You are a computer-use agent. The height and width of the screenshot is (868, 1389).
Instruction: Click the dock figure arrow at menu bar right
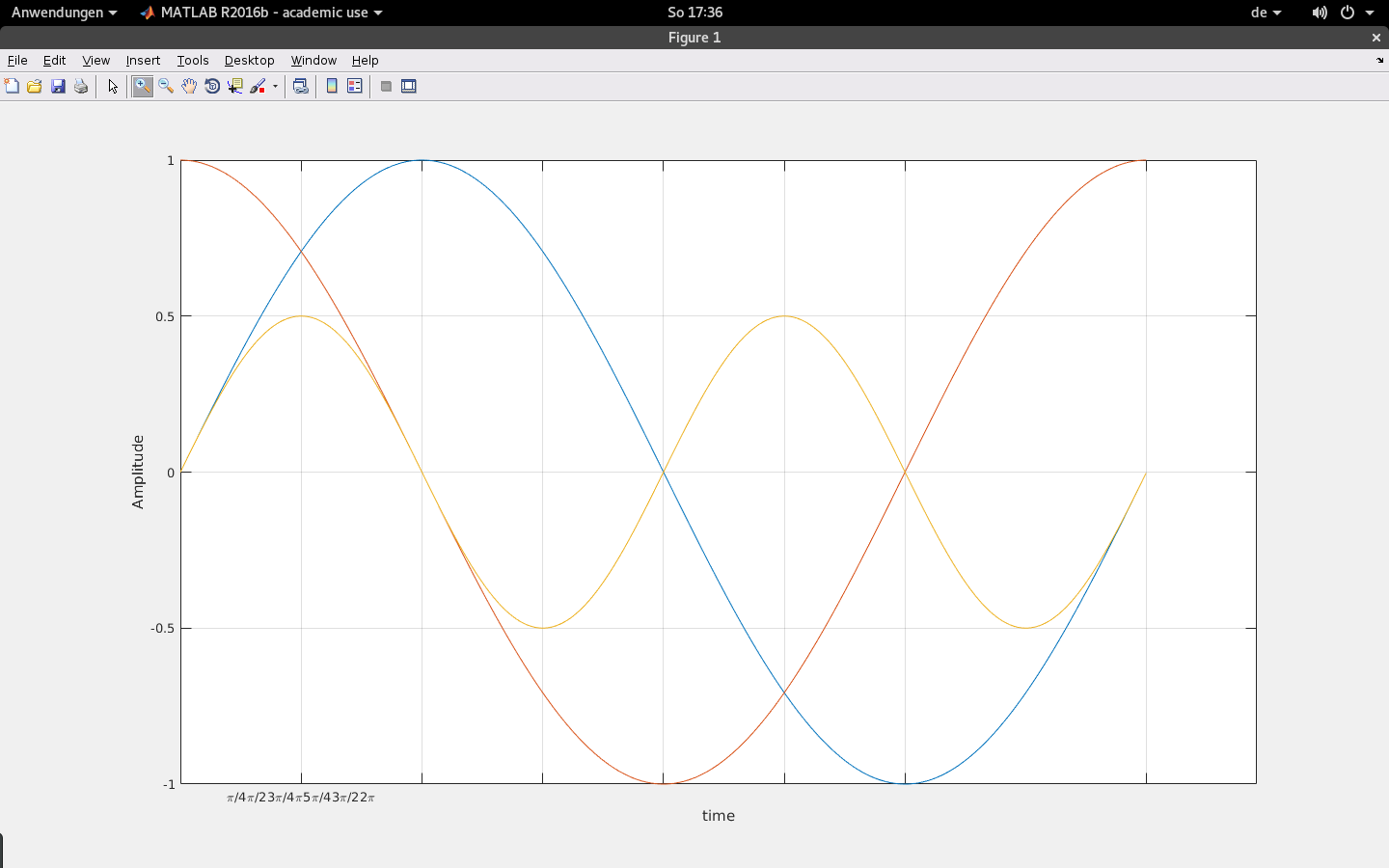point(1379,60)
